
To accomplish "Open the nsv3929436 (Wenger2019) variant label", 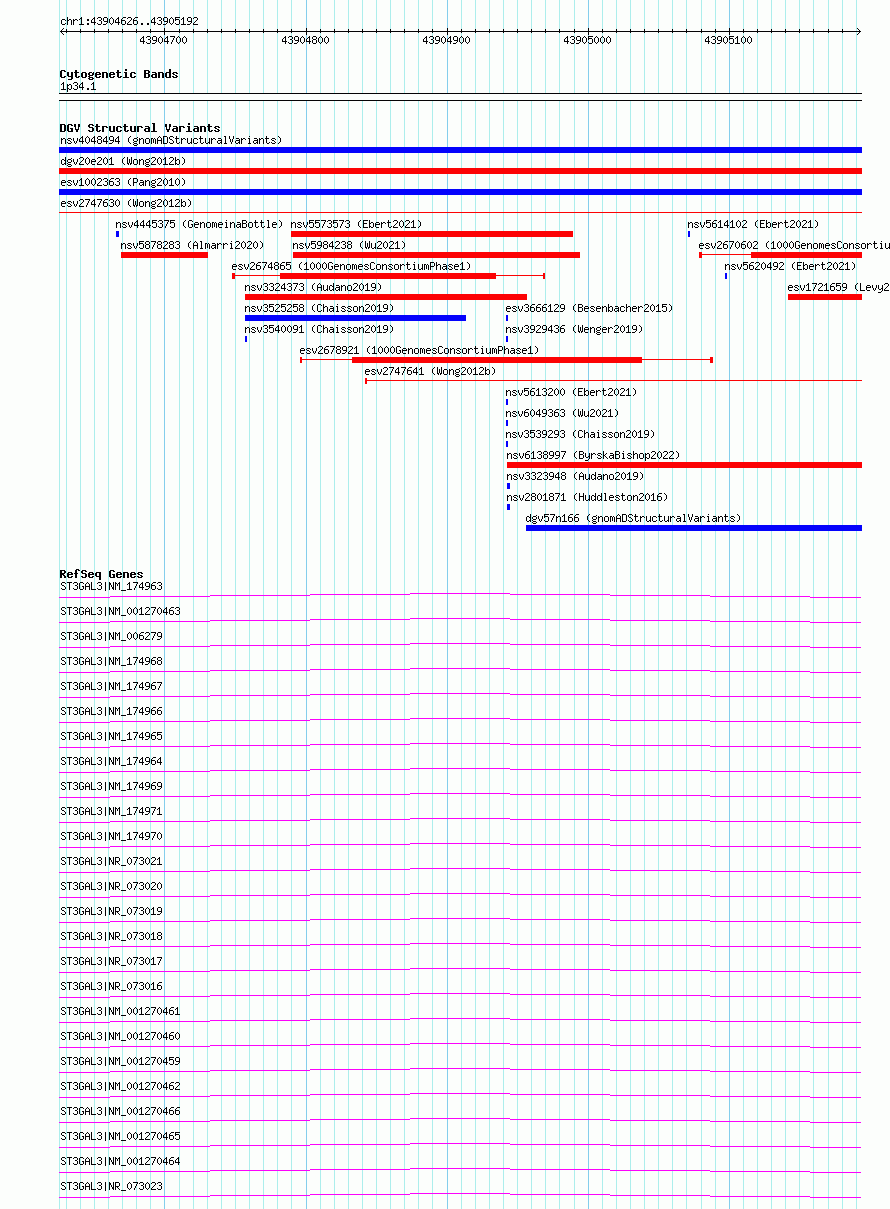I will point(574,329).
